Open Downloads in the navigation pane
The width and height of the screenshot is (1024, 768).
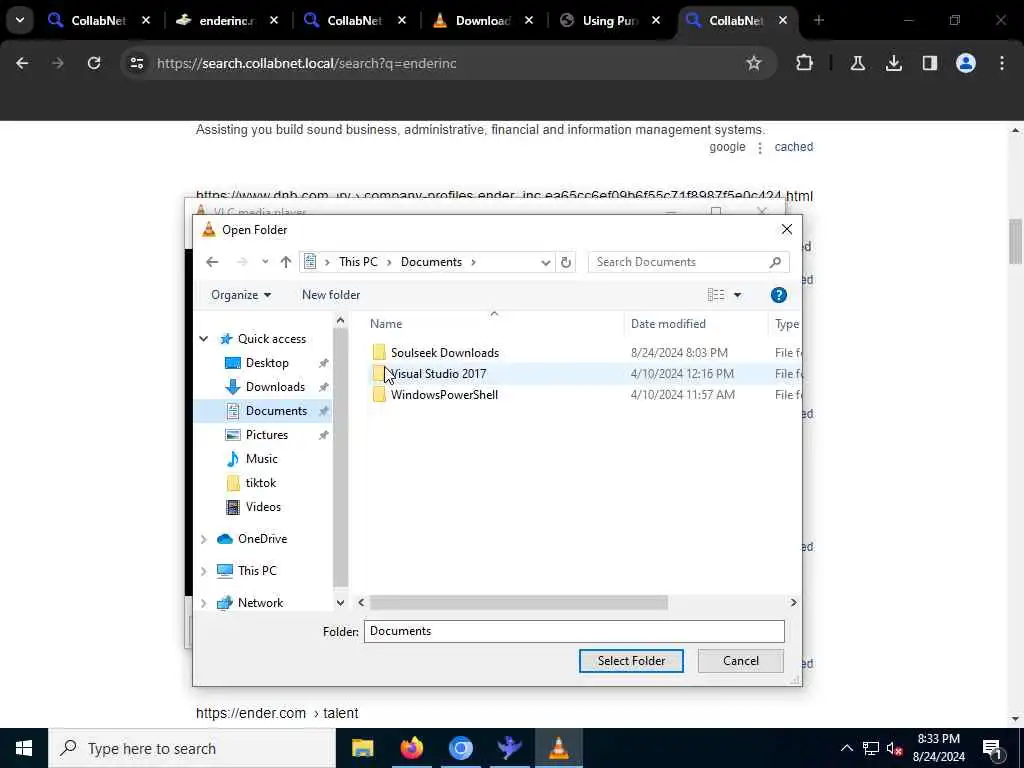[x=275, y=387]
